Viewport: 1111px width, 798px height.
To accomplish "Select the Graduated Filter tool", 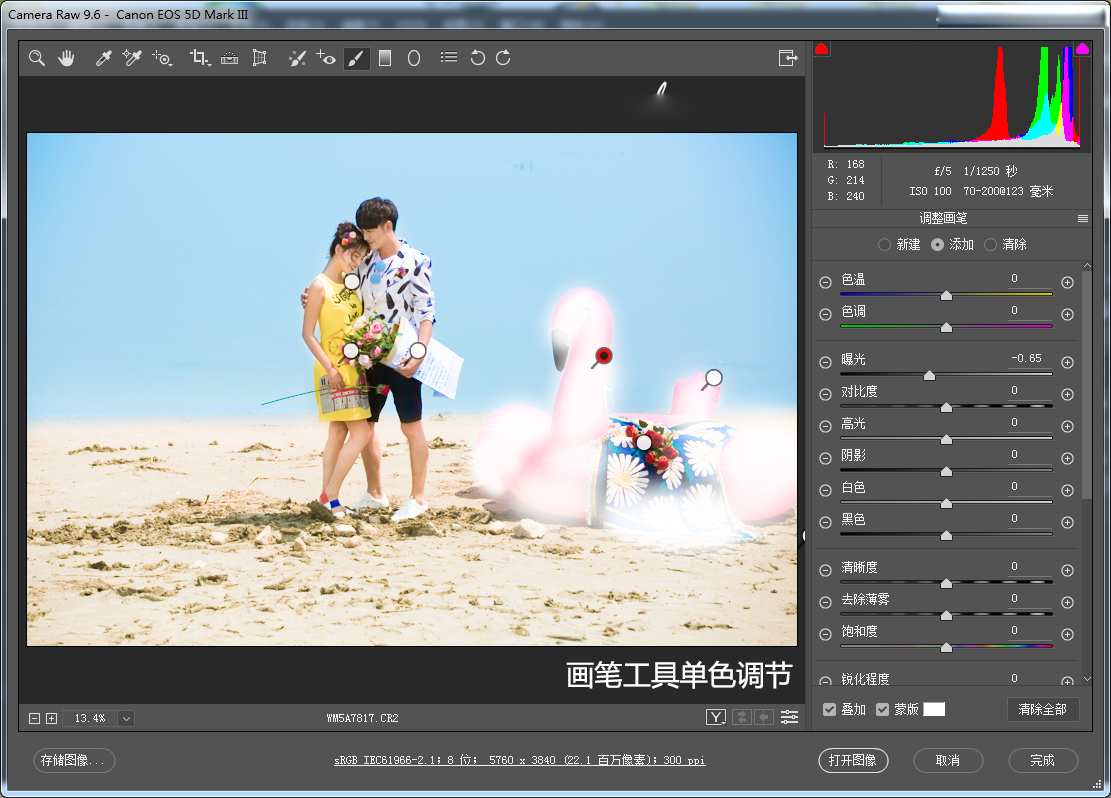I will click(385, 58).
